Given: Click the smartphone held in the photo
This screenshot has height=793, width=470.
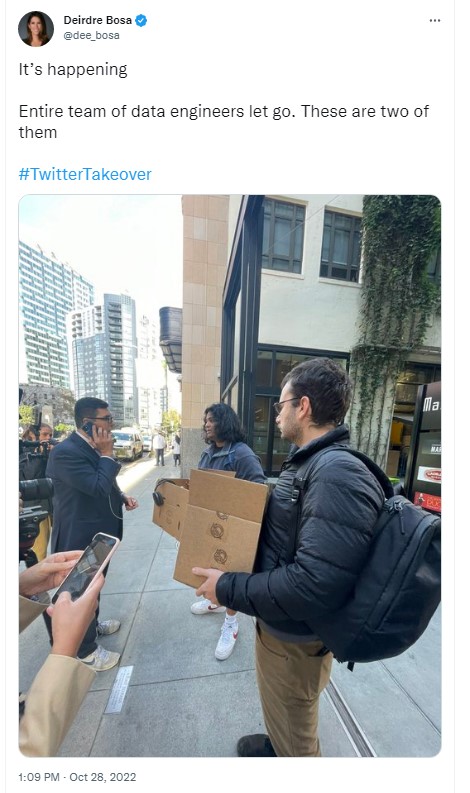Looking at the screenshot, I should [x=86, y=567].
